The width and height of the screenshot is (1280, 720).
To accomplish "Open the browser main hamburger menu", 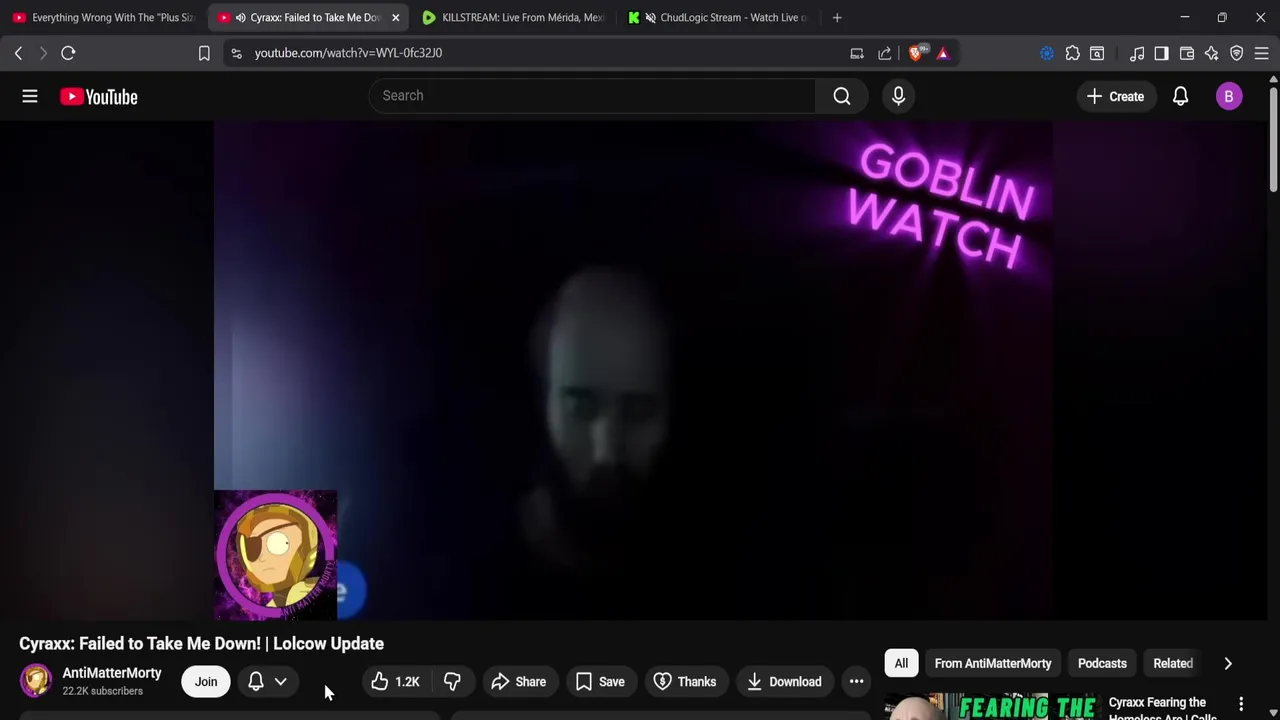I will pyautogui.click(x=1262, y=53).
